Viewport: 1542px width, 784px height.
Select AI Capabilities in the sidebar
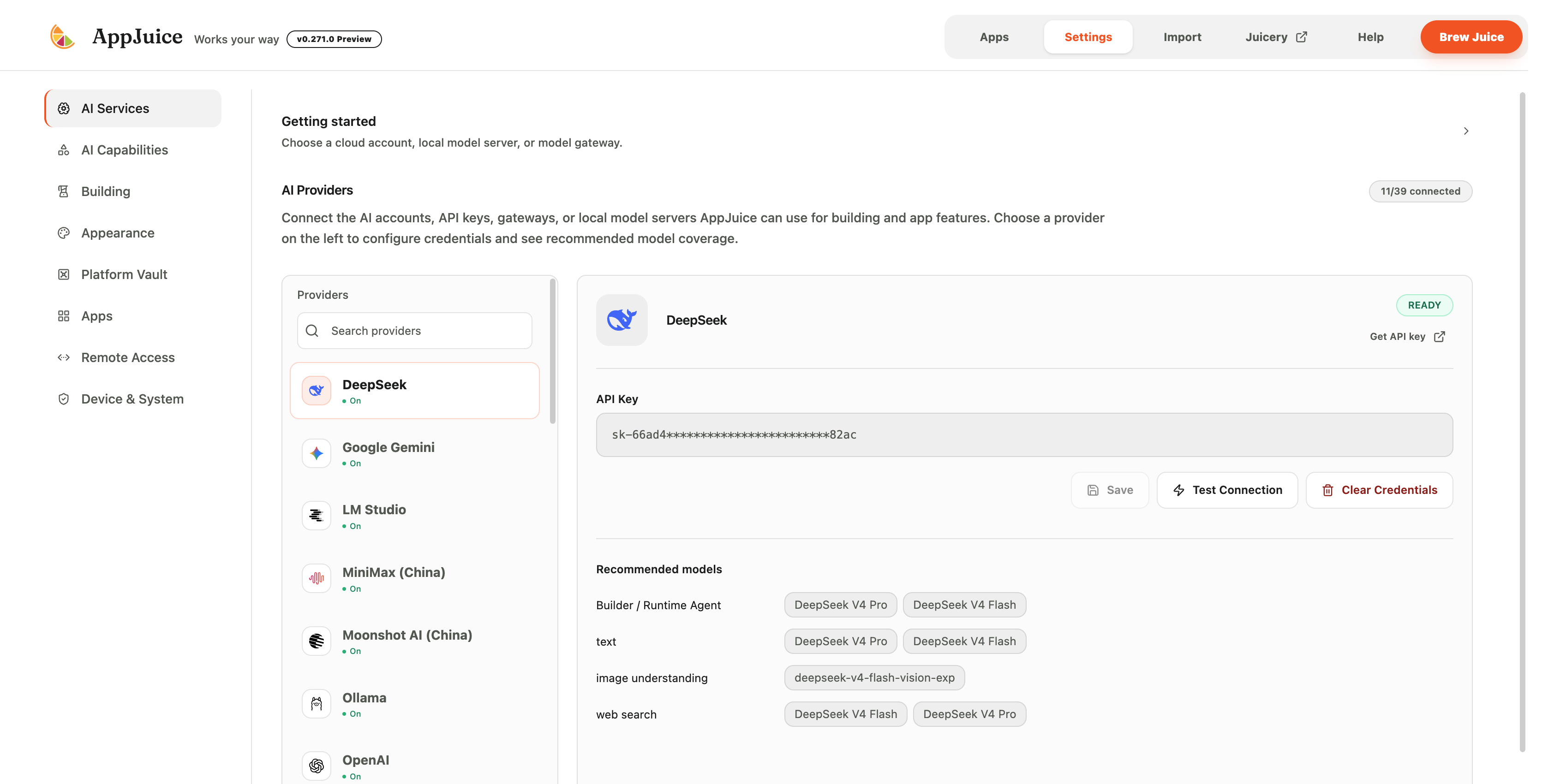coord(133,149)
